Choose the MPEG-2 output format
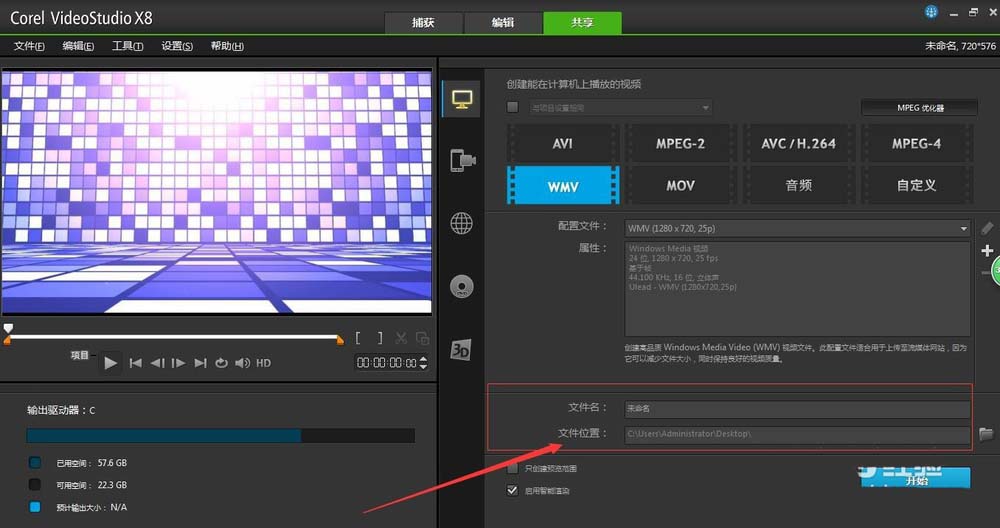This screenshot has width=1000, height=528. (x=680, y=143)
